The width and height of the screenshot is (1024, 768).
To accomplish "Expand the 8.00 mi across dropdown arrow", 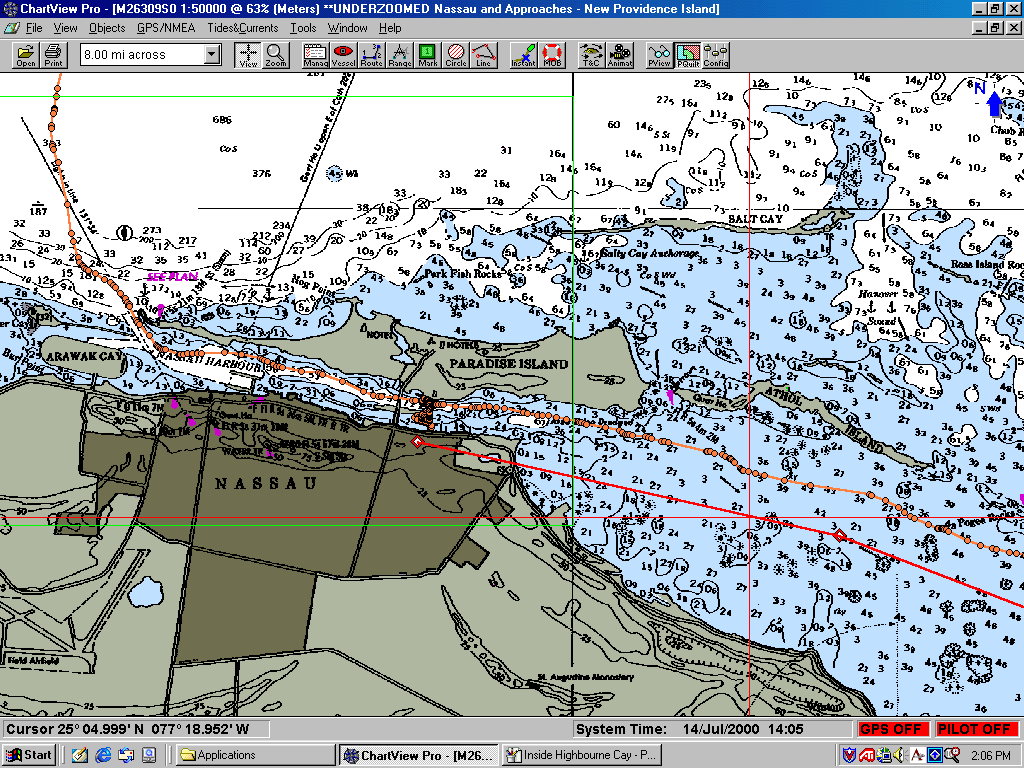I will (211, 55).
